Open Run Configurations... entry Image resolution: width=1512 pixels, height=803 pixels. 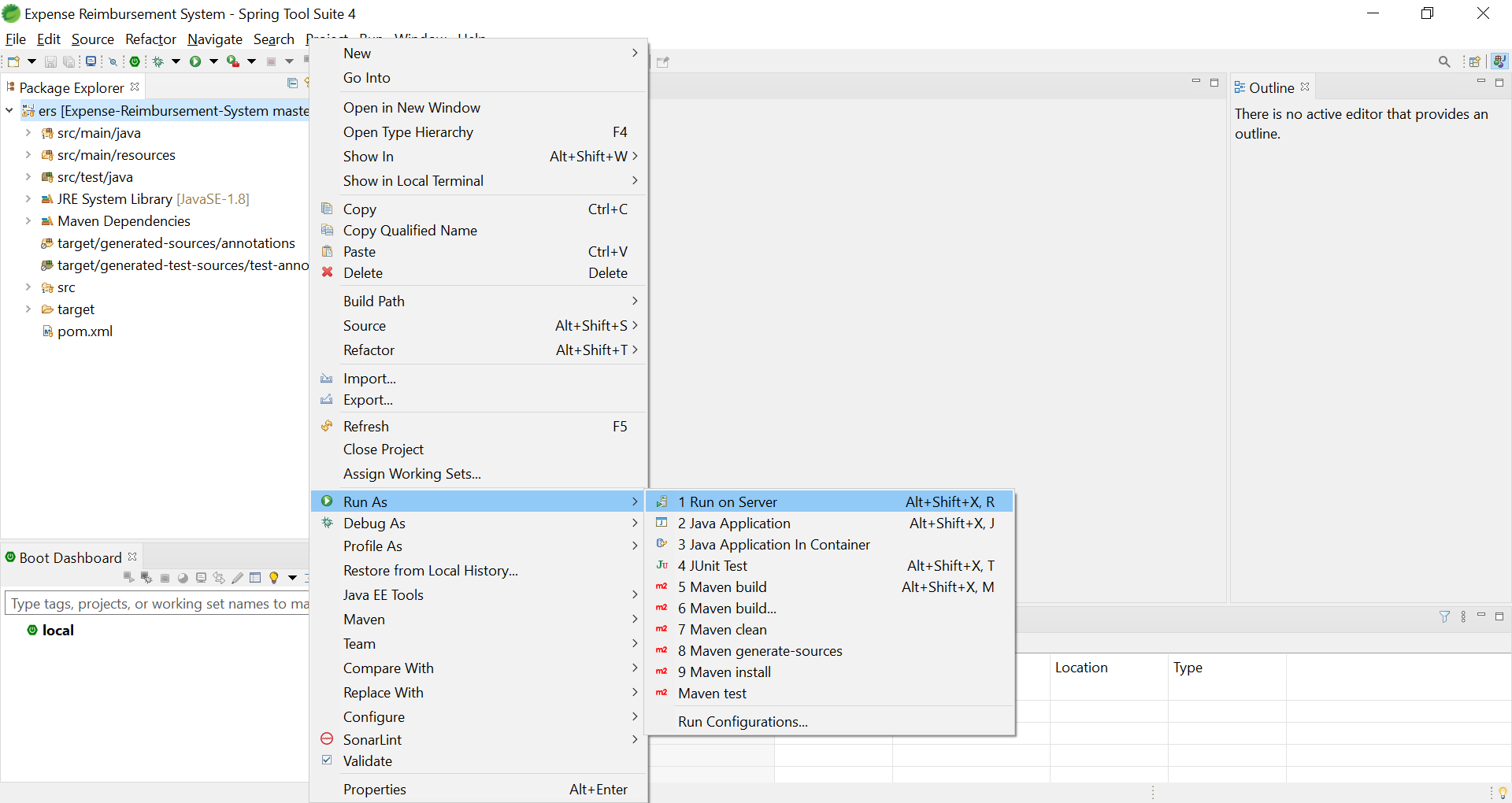coord(829,721)
